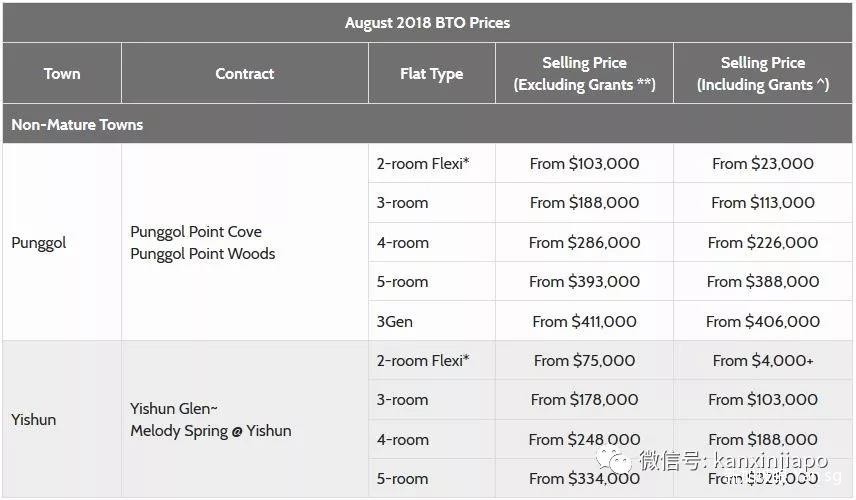The width and height of the screenshot is (856, 500).
Task: Click the "Flat Type" column header
Action: 431,73
